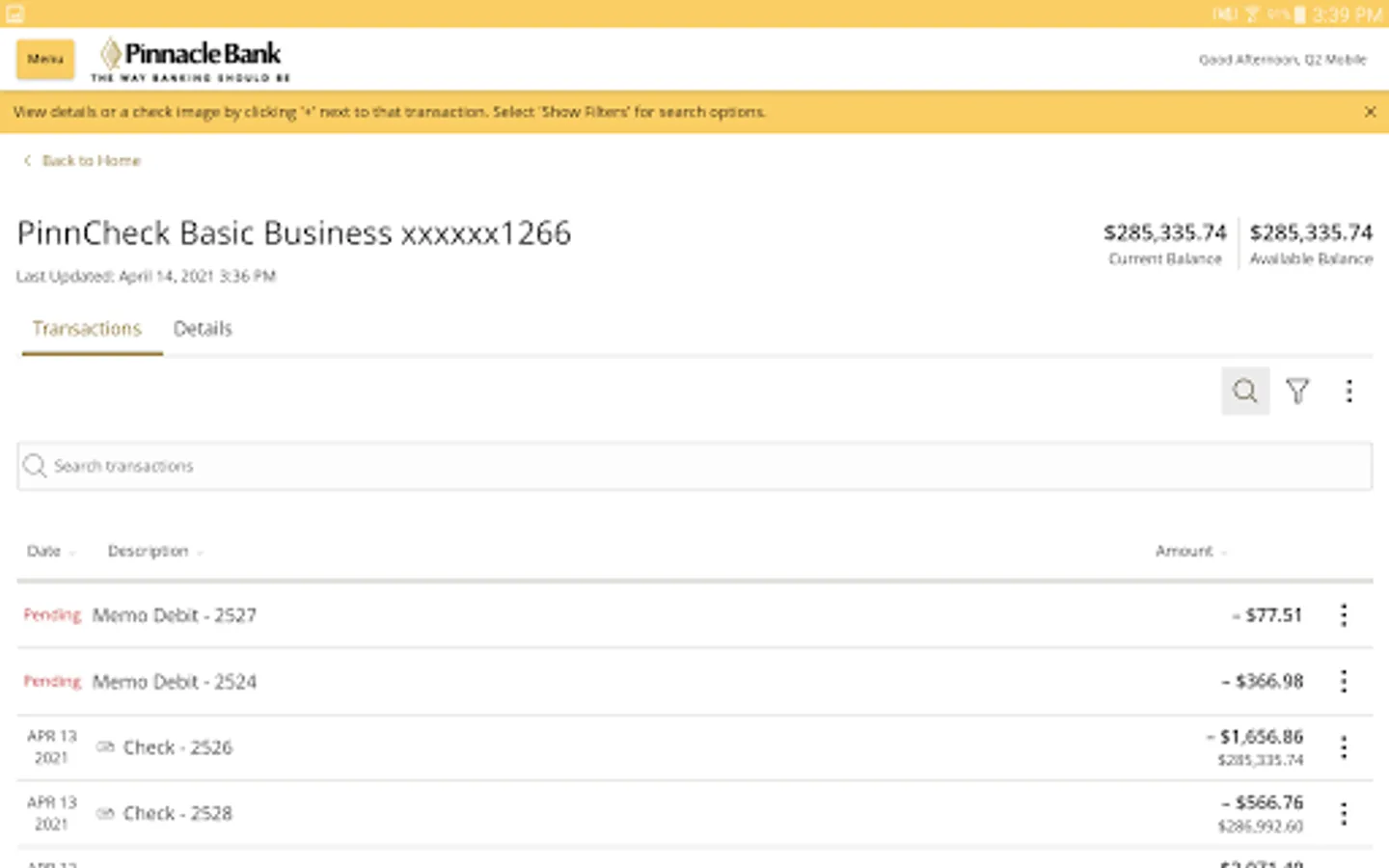Select Memo Debit - 2527 transaction
Image resolution: width=1389 pixels, height=868 pixels.
[694, 615]
